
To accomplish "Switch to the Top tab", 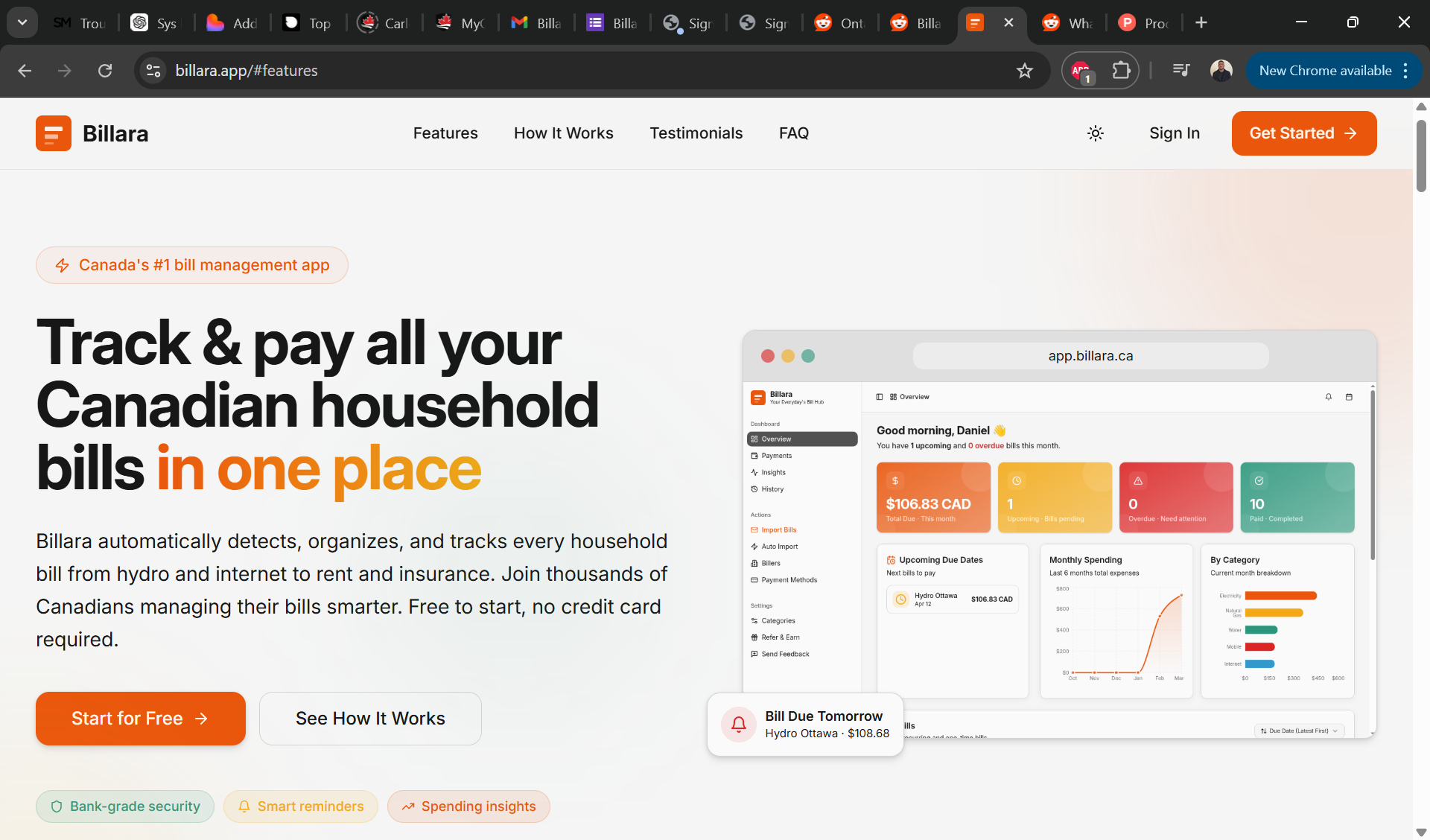I will click(308, 23).
